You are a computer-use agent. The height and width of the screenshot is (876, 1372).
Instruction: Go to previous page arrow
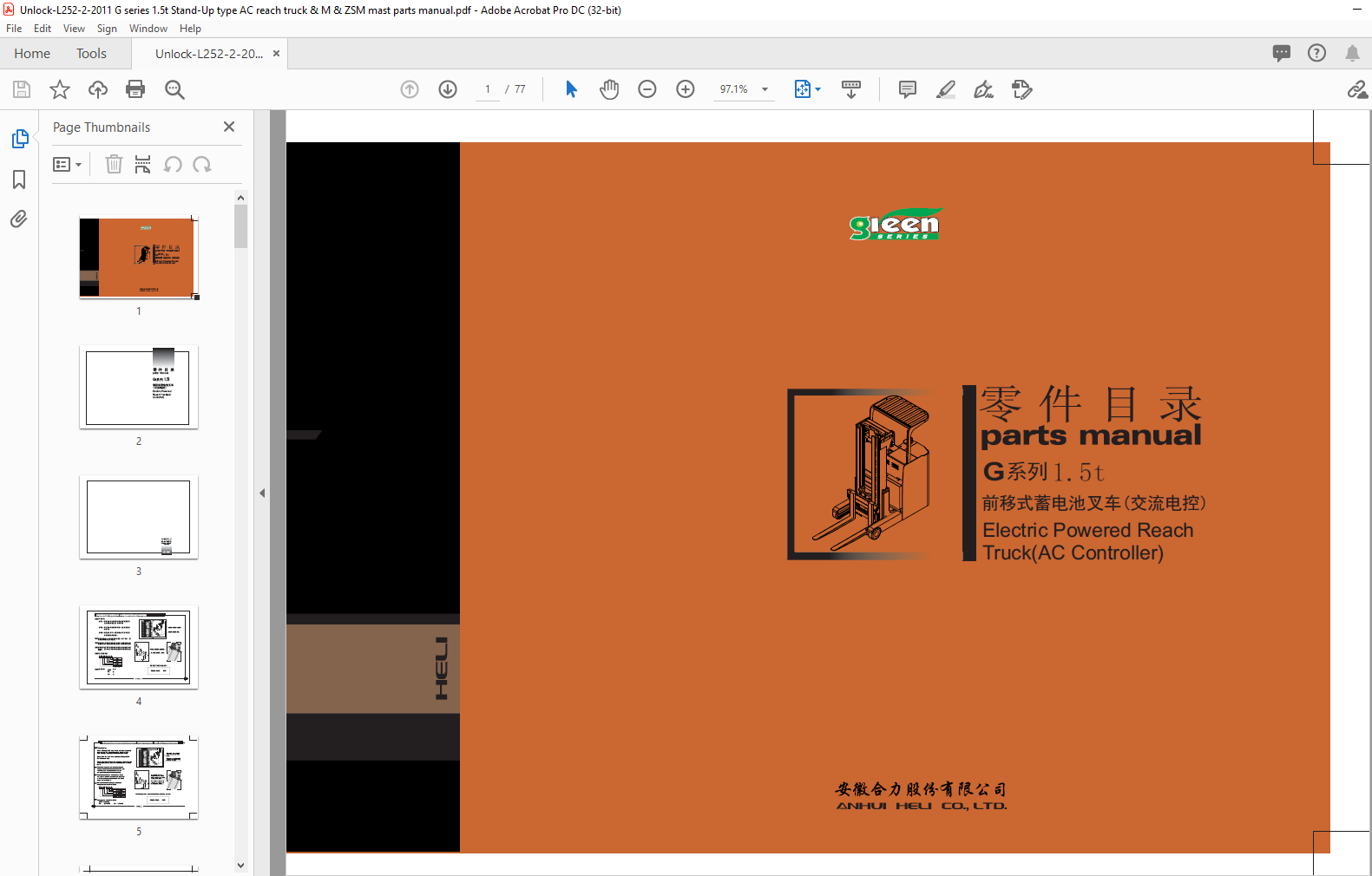(410, 89)
